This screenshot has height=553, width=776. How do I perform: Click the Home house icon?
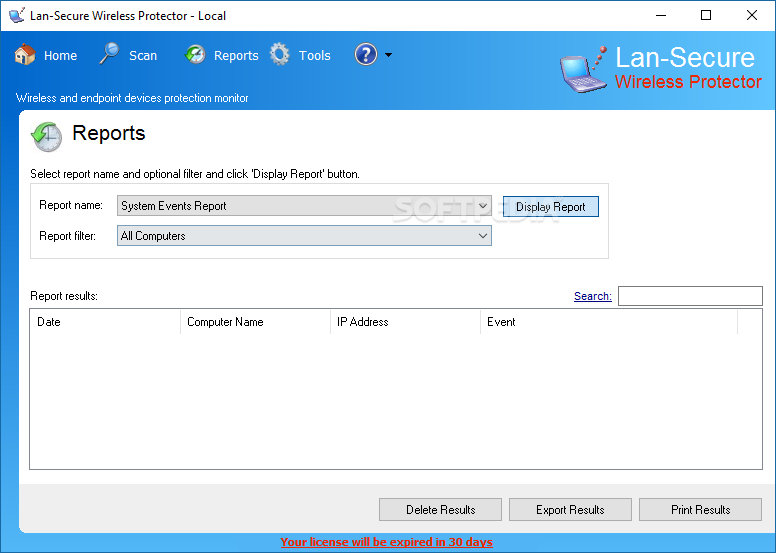[x=25, y=54]
